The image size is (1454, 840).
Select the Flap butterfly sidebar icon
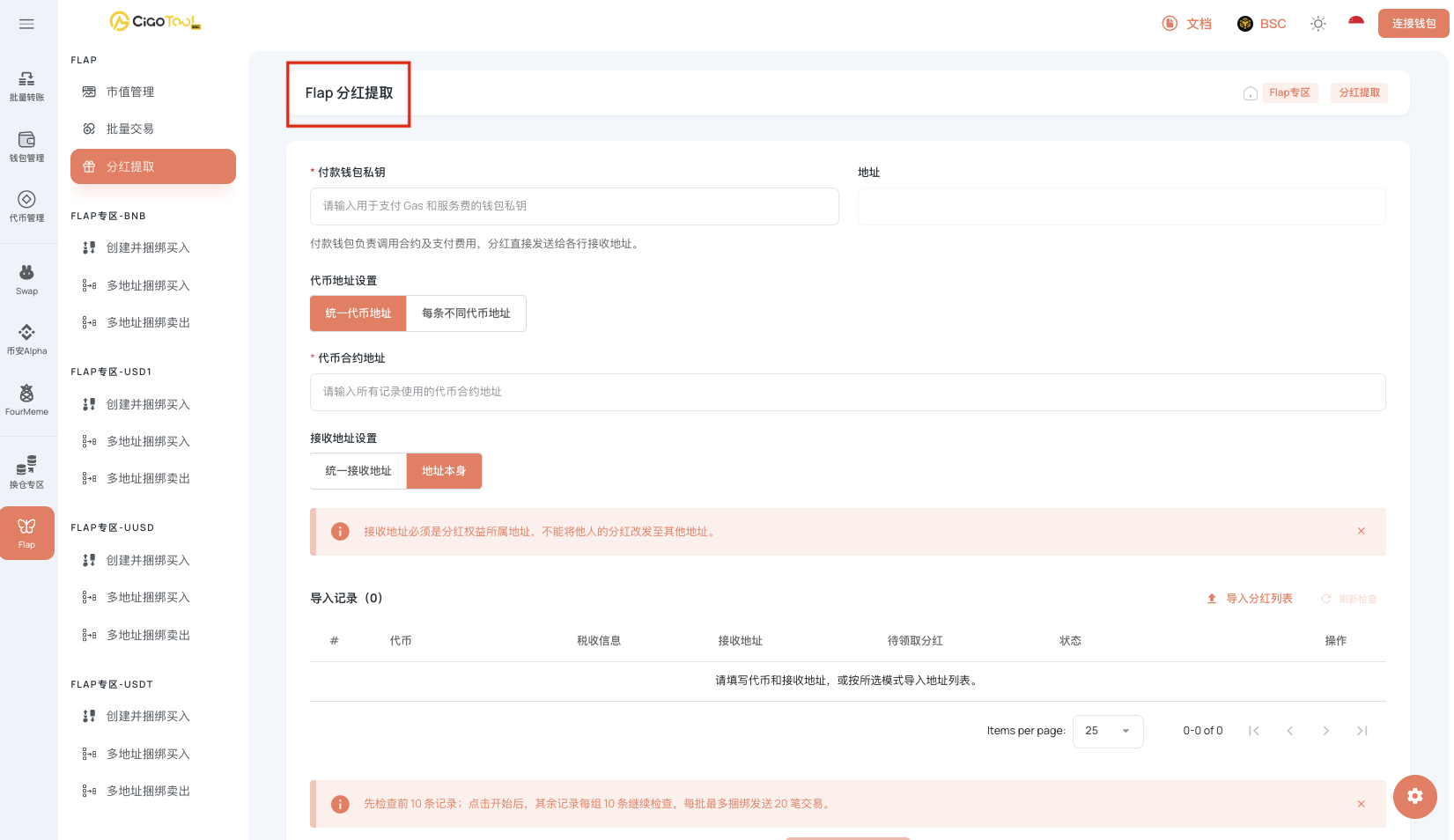(27, 534)
